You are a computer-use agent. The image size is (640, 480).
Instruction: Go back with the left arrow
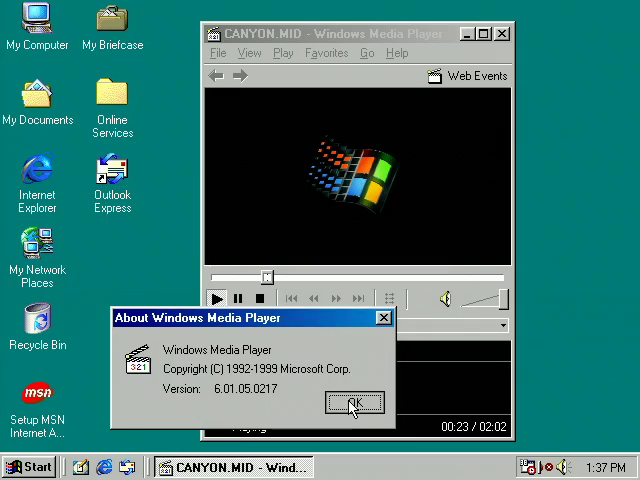216,76
